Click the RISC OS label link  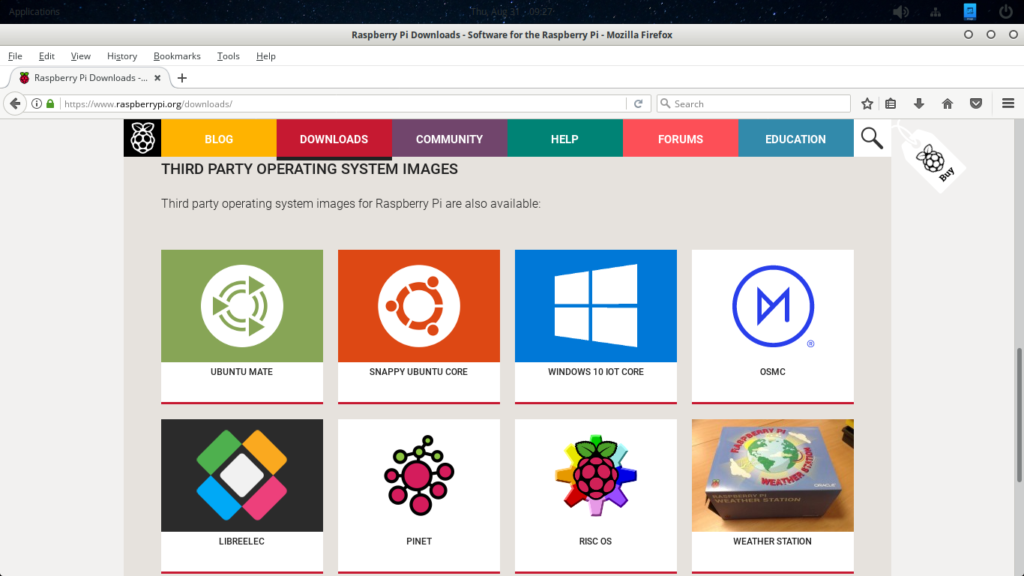coord(595,541)
